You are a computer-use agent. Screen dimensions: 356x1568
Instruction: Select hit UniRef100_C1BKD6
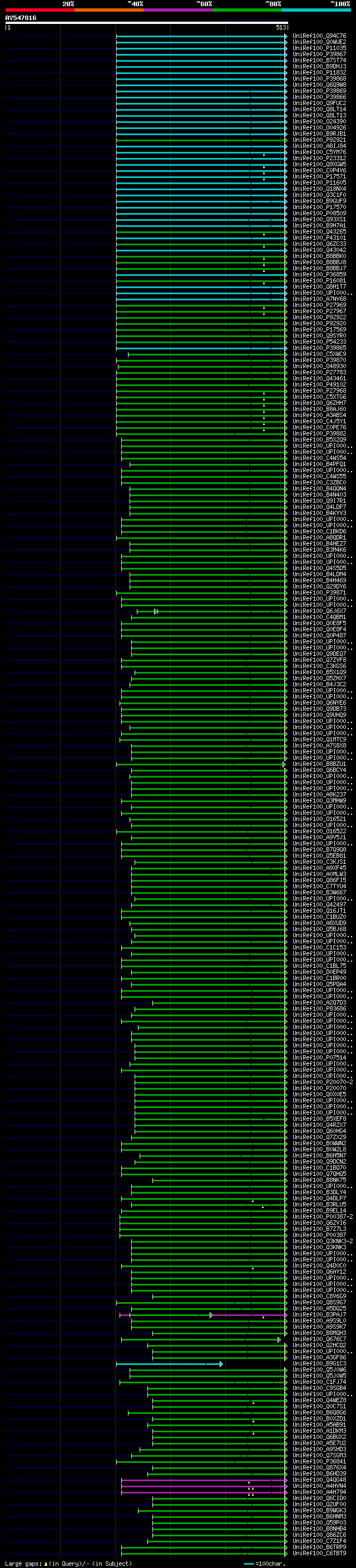point(319,531)
